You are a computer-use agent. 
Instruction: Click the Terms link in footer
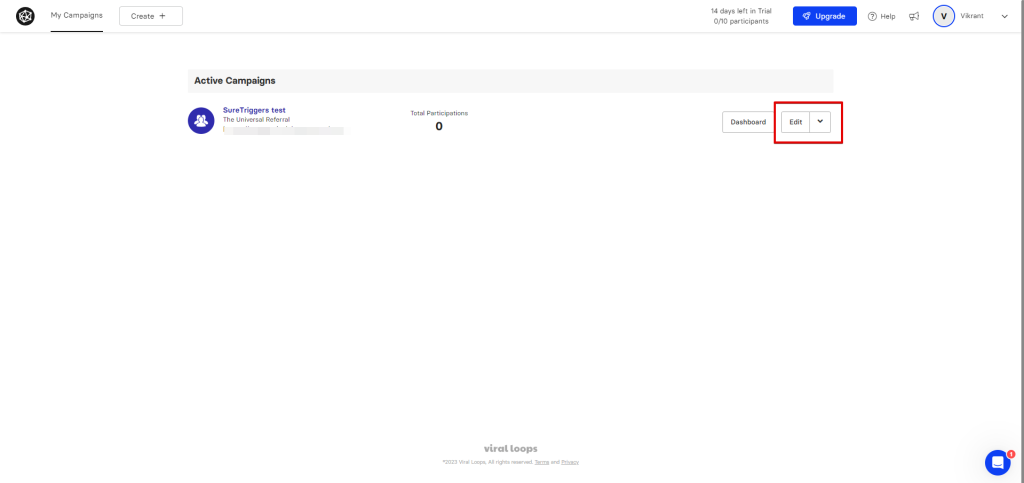[541, 462]
